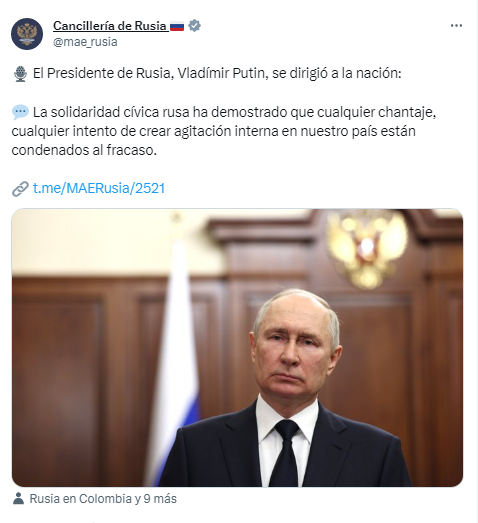Follow the t.me/MAERusia/2521 Telegram link

point(99,188)
